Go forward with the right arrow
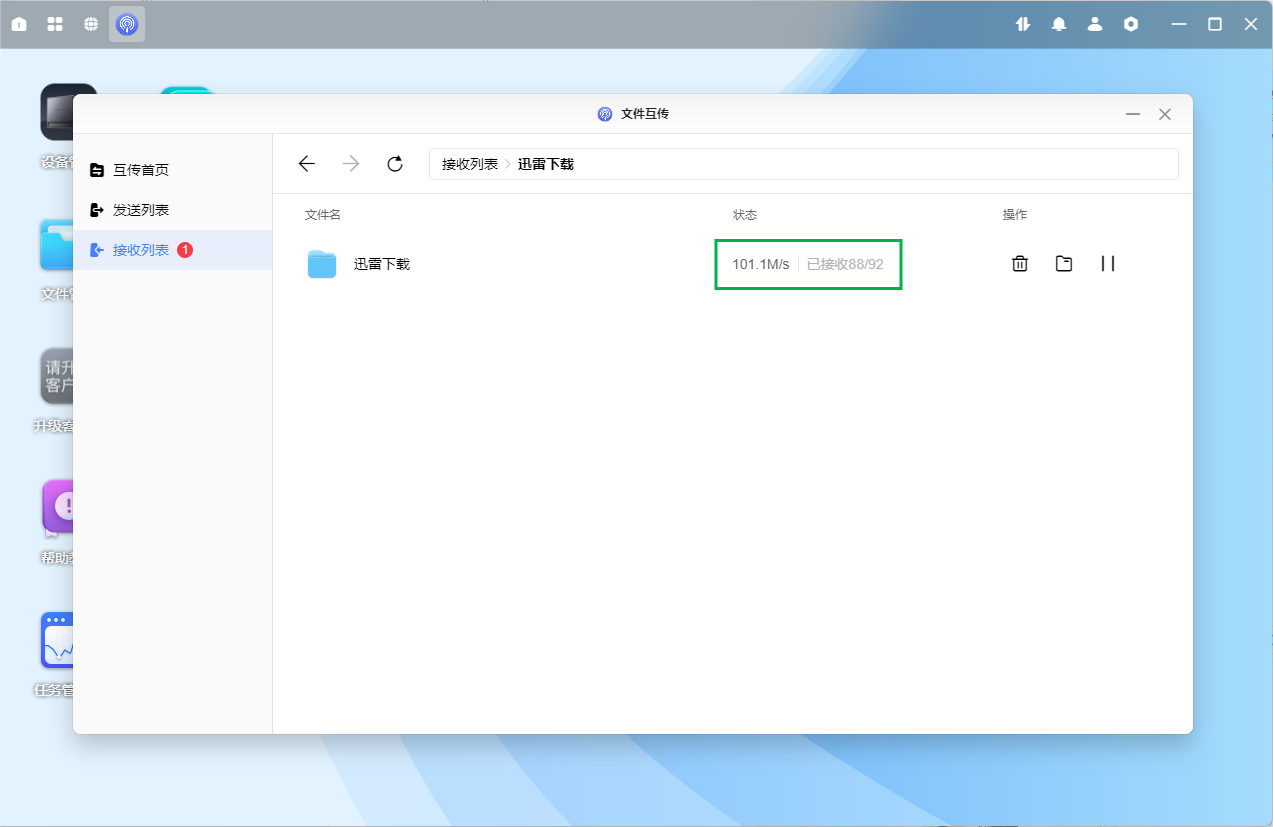The image size is (1273, 827). point(351,164)
